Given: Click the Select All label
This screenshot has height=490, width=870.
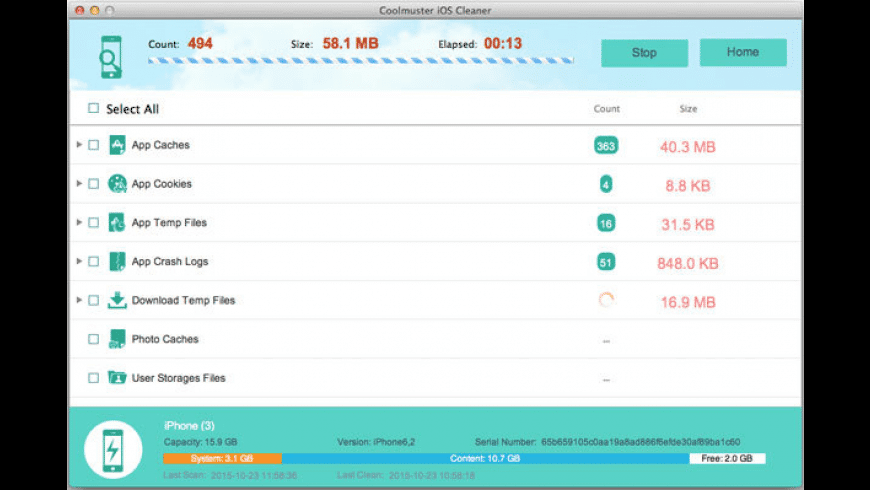Looking at the screenshot, I should point(132,109).
